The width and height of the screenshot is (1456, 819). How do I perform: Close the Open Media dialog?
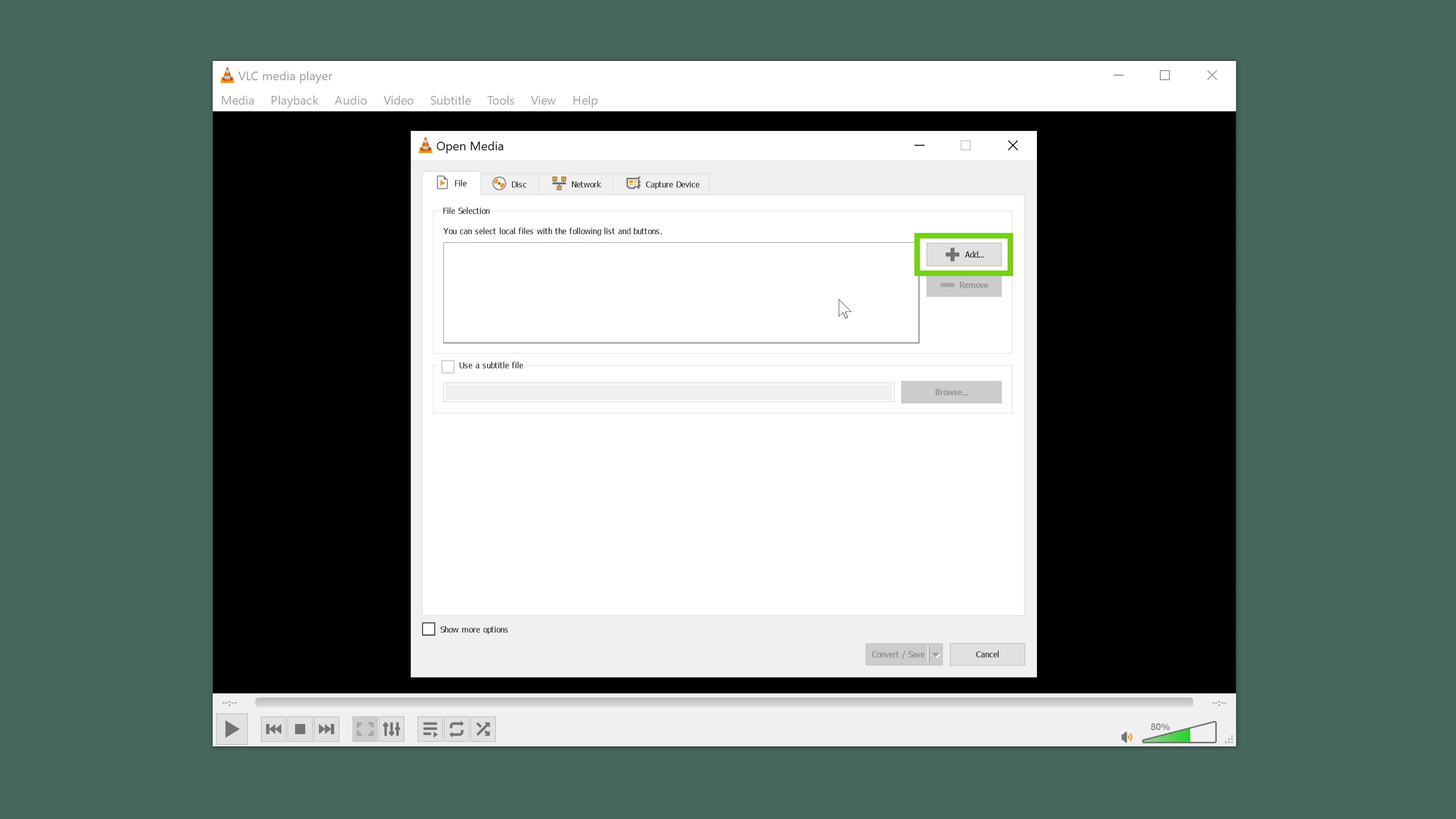1013,145
